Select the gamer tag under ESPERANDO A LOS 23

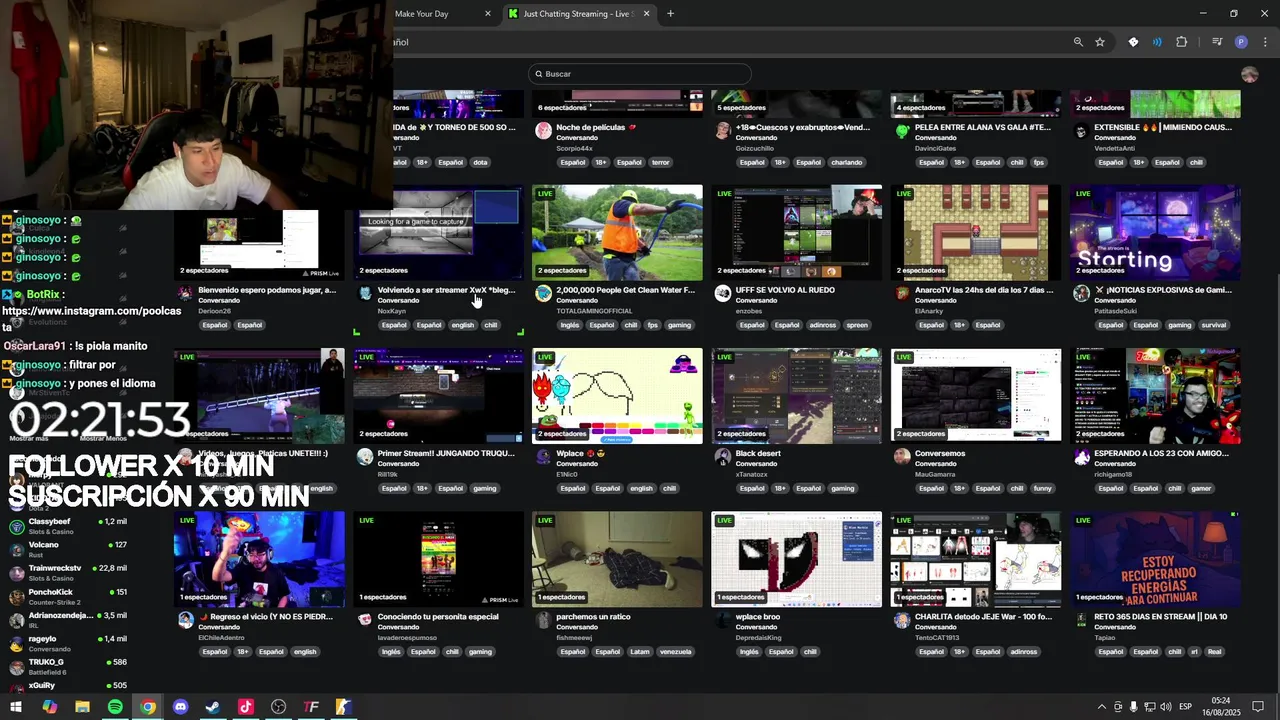coord(1201,488)
